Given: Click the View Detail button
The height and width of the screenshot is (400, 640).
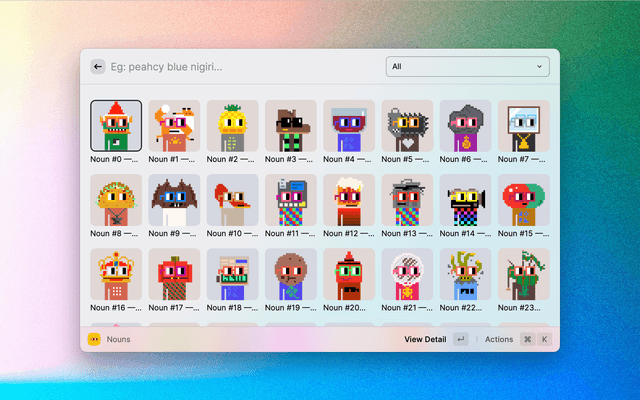Looking at the screenshot, I should point(425,339).
